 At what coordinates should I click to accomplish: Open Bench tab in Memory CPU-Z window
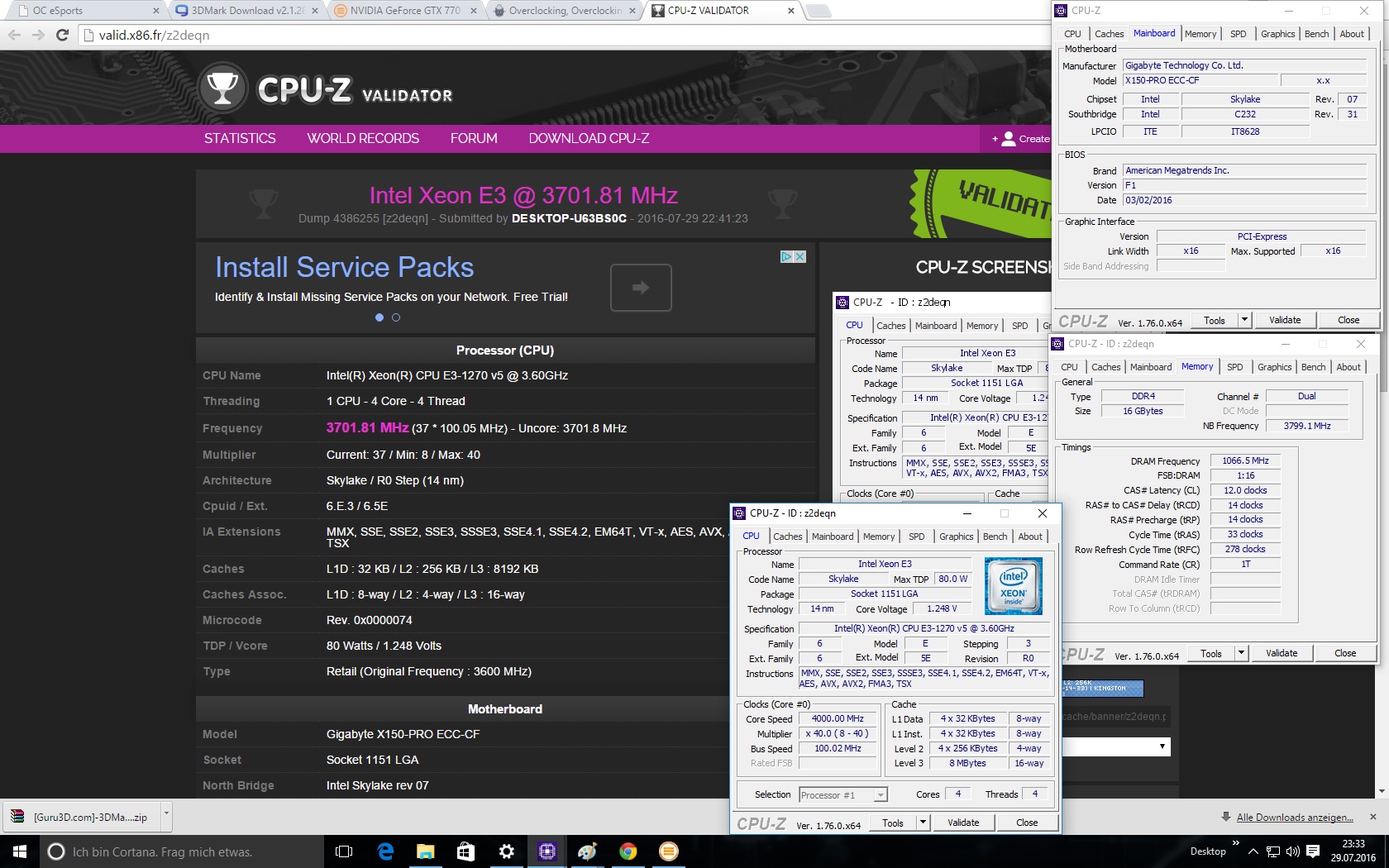click(x=1313, y=367)
